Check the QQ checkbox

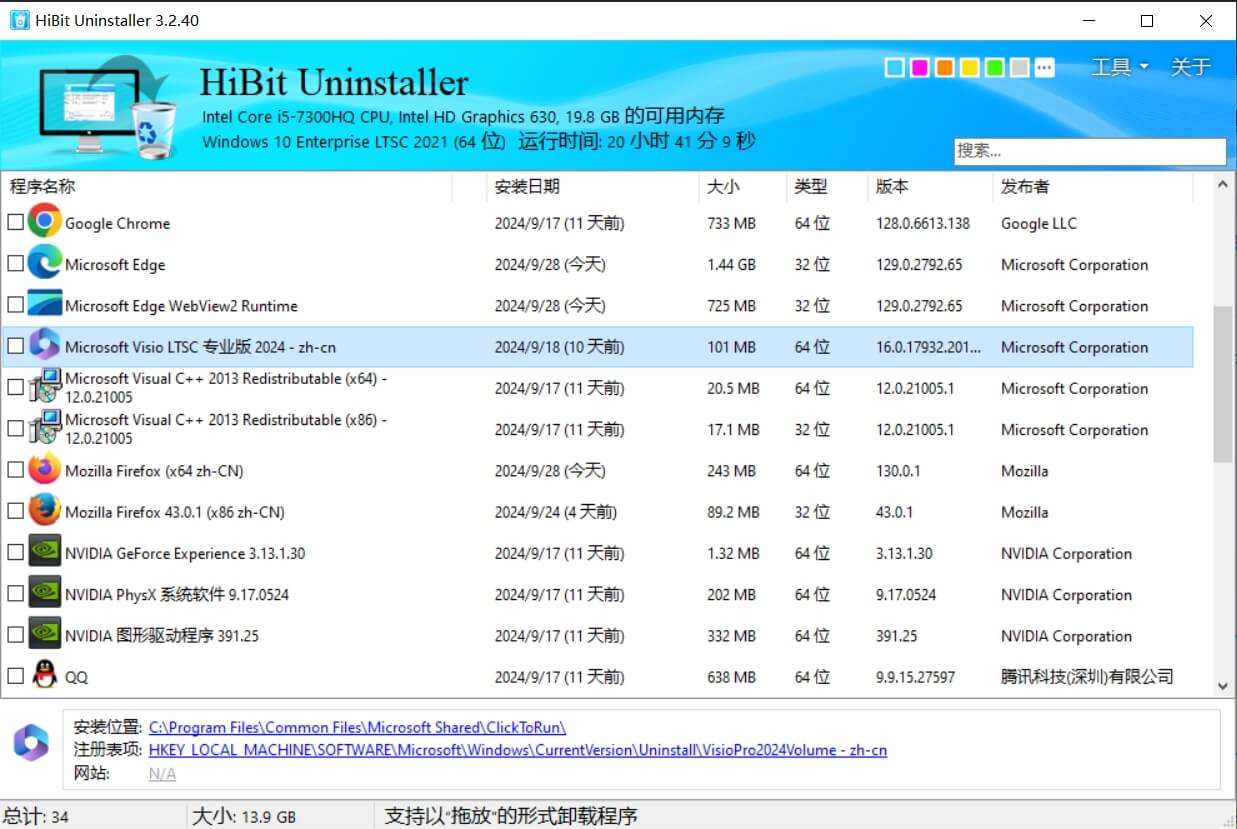15,675
